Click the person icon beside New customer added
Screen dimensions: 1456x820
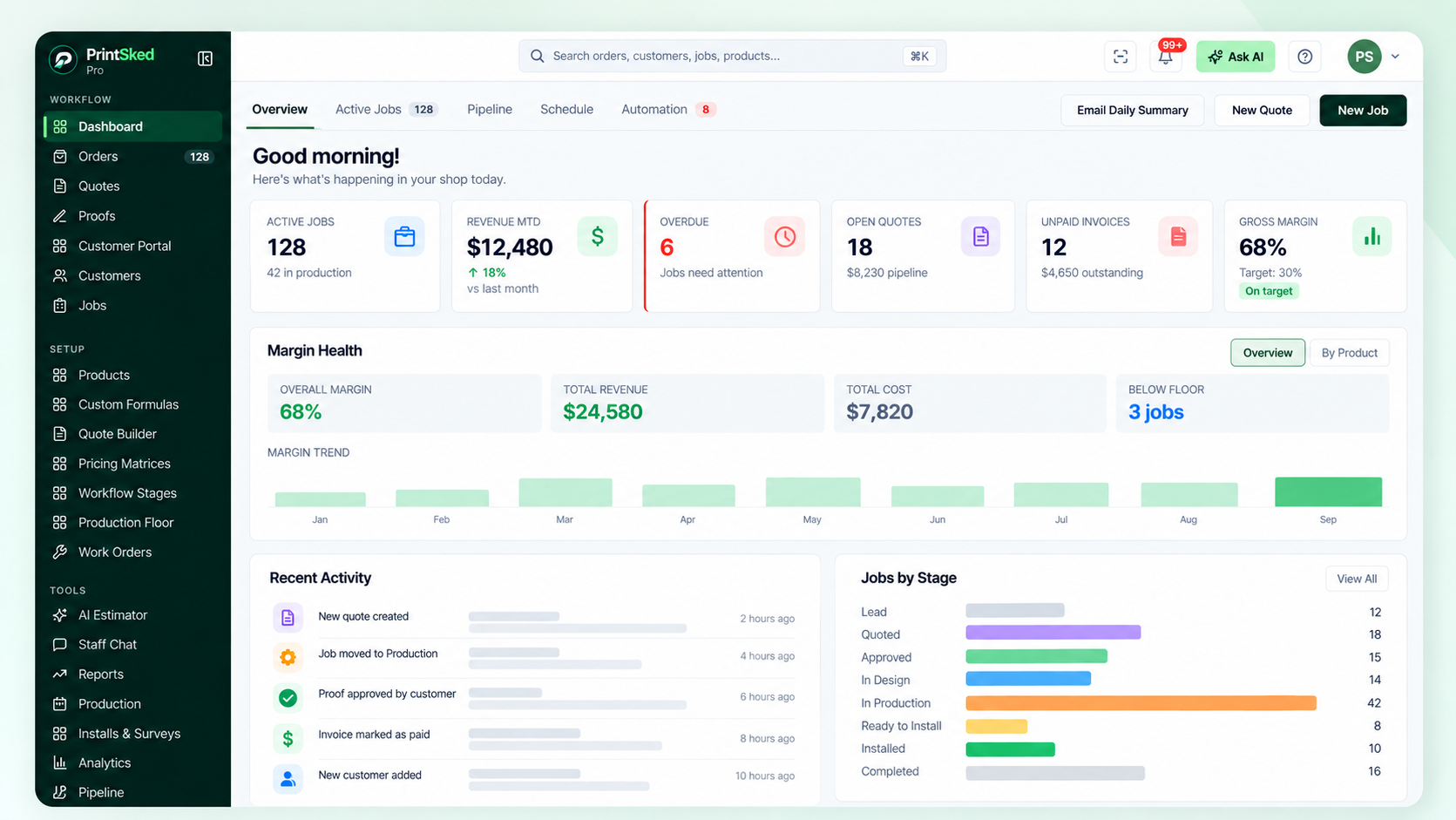tap(288, 779)
